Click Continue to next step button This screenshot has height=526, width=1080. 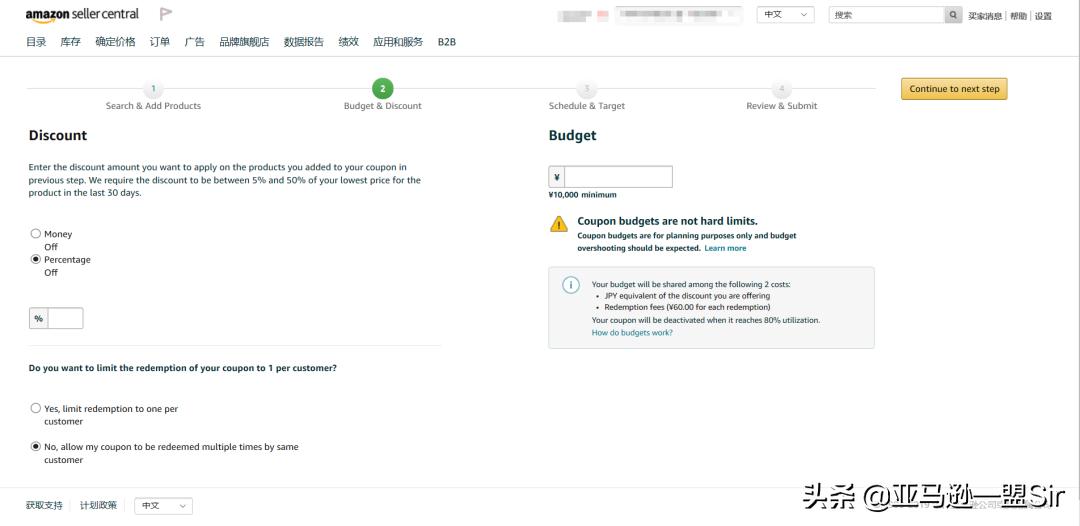[954, 89]
